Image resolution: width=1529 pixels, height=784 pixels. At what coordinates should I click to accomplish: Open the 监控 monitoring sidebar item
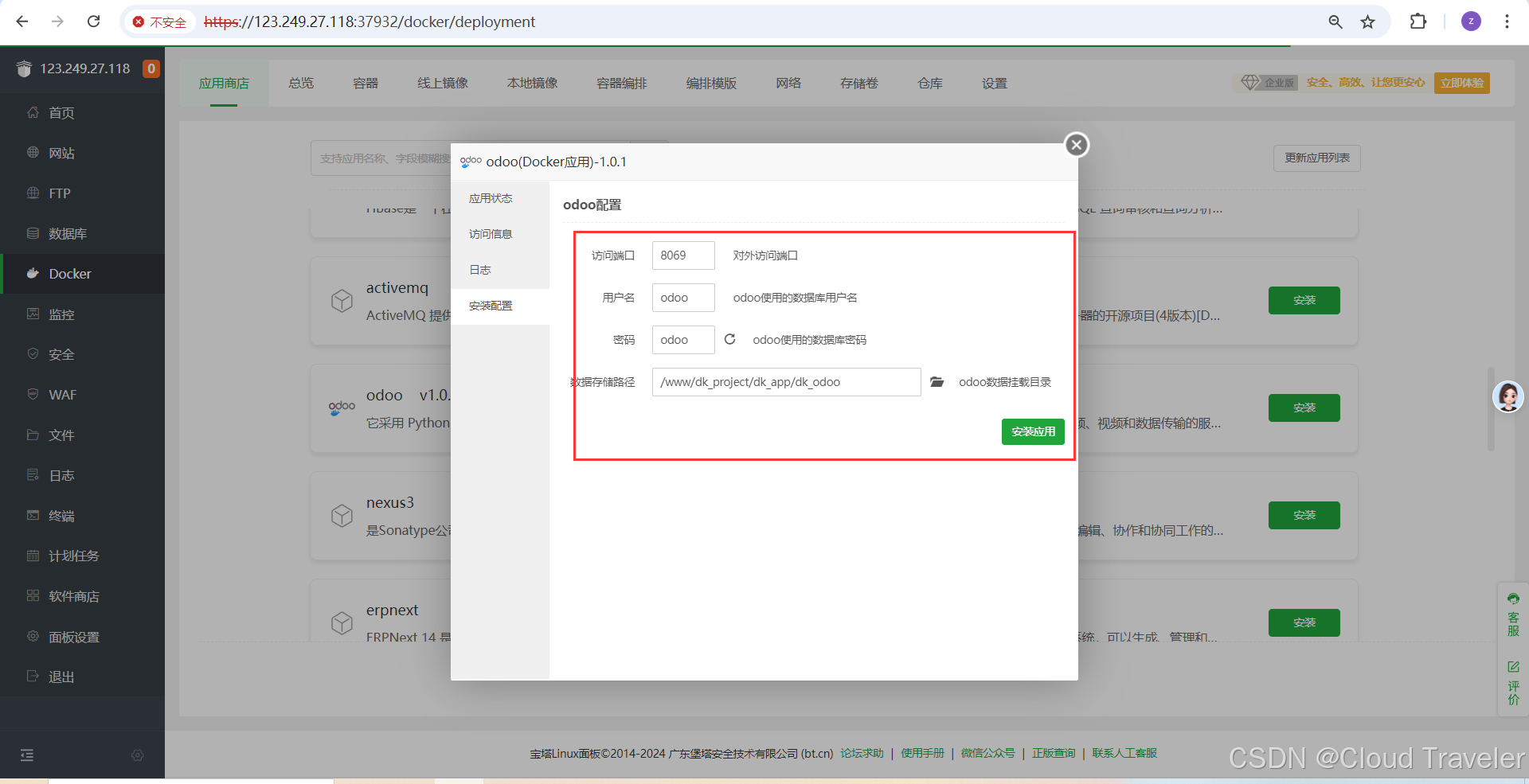pyautogui.click(x=82, y=314)
